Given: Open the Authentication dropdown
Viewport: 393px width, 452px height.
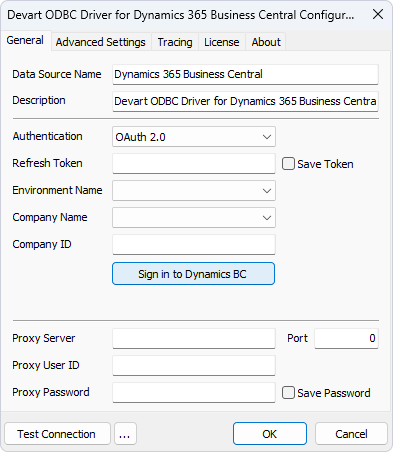Looking at the screenshot, I should pyautogui.click(x=194, y=137).
